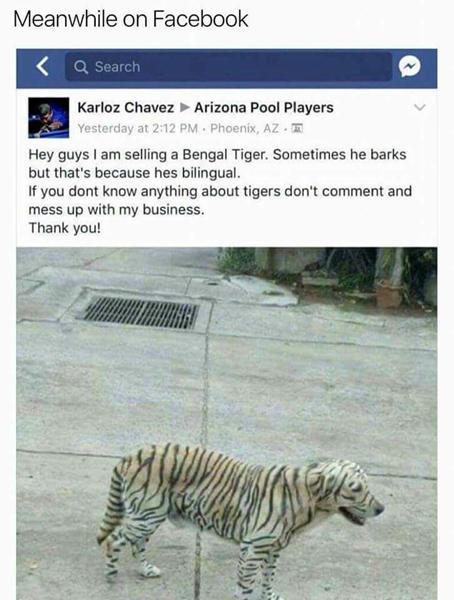Viewport: 454px width, 600px height.
Task: Click the Yesterday at 2:12 PM timestamp
Action: click(x=138, y=128)
